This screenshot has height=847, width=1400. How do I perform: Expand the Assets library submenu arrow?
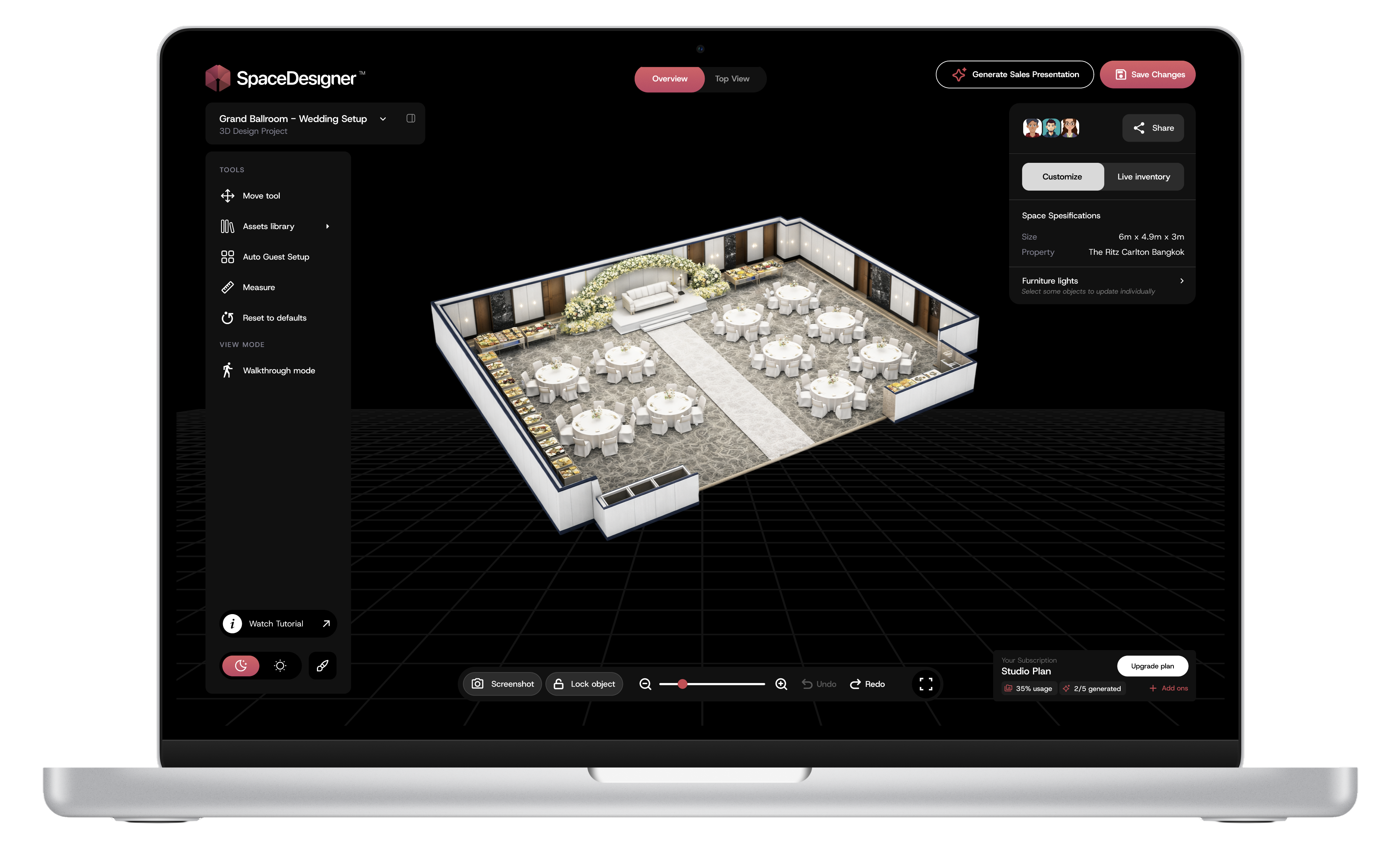point(327,226)
